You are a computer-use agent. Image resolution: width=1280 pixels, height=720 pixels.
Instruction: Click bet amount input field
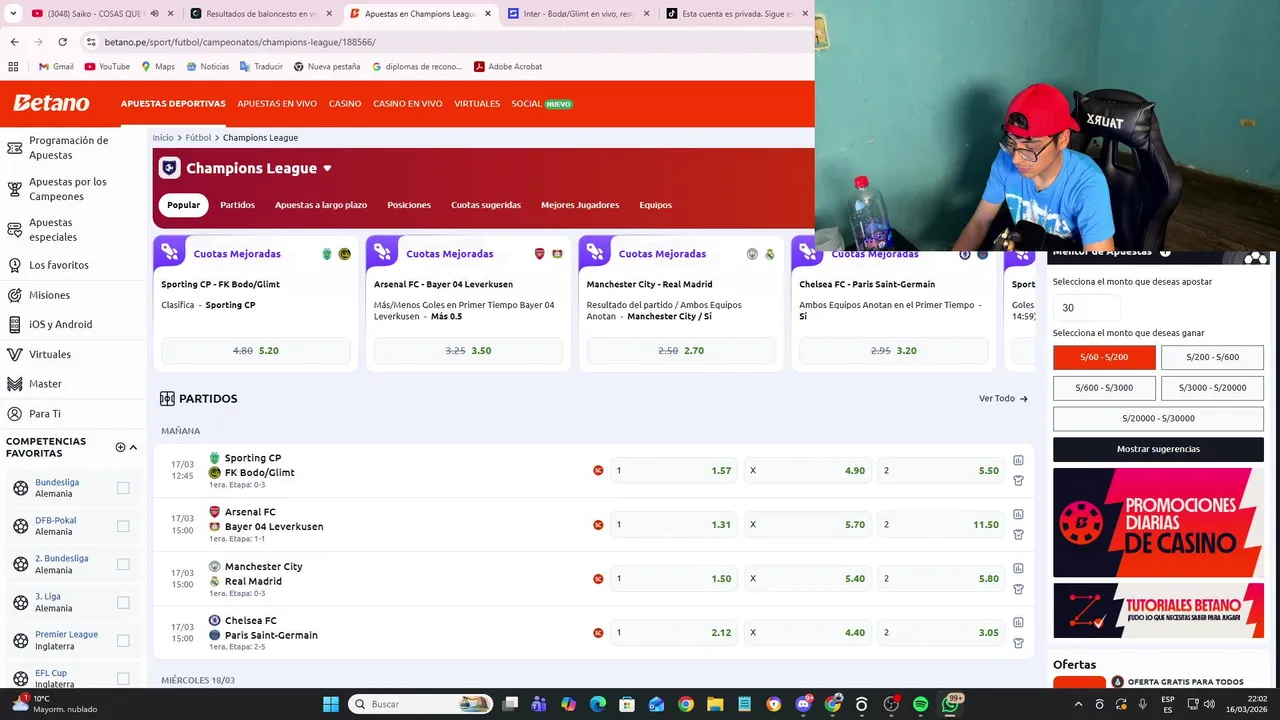tap(1086, 308)
